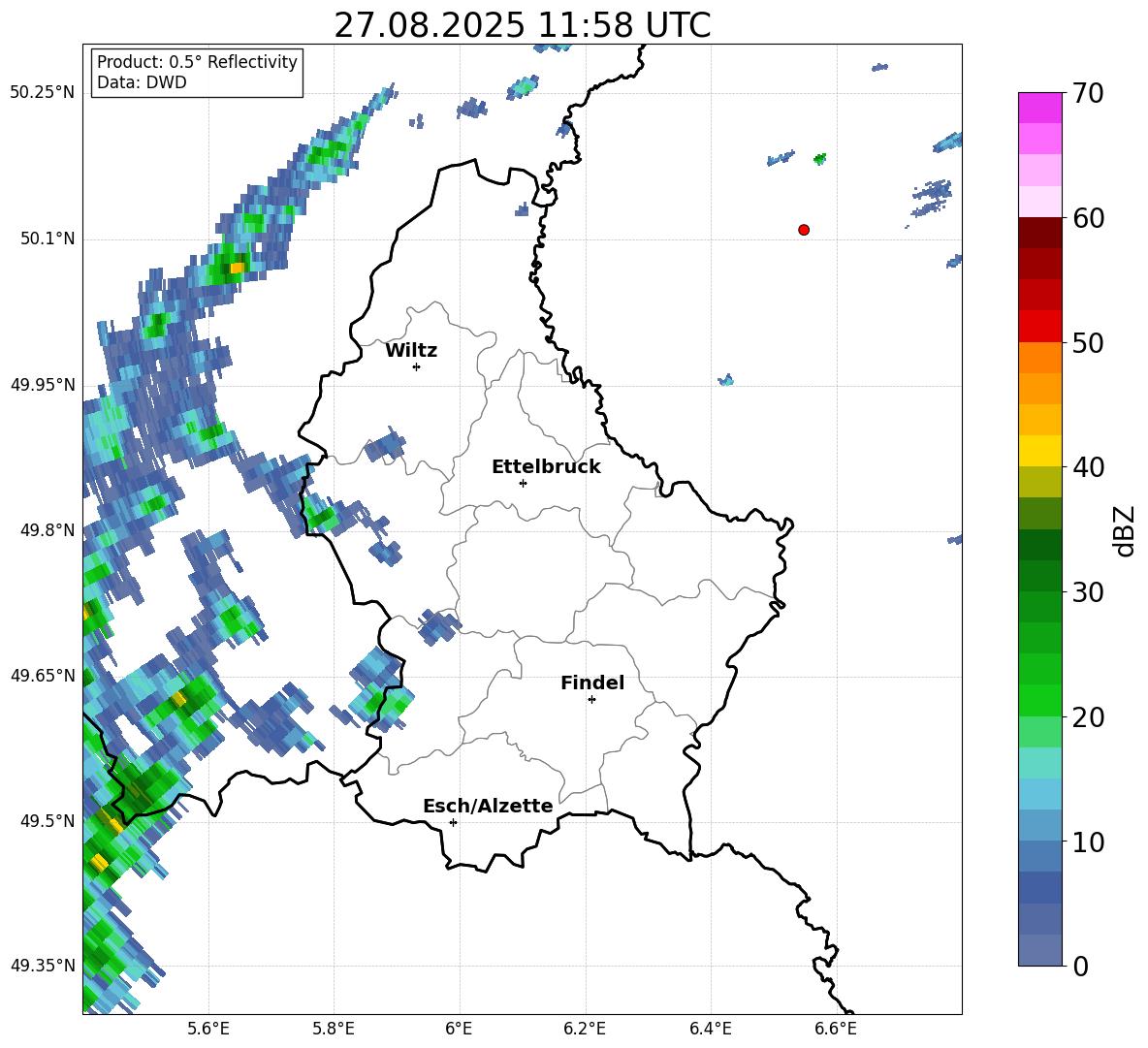Image resolution: width=1148 pixels, height=1048 pixels.
Task: Click the 'Product: 0.5° Reflectivity' text
Action: click(197, 61)
